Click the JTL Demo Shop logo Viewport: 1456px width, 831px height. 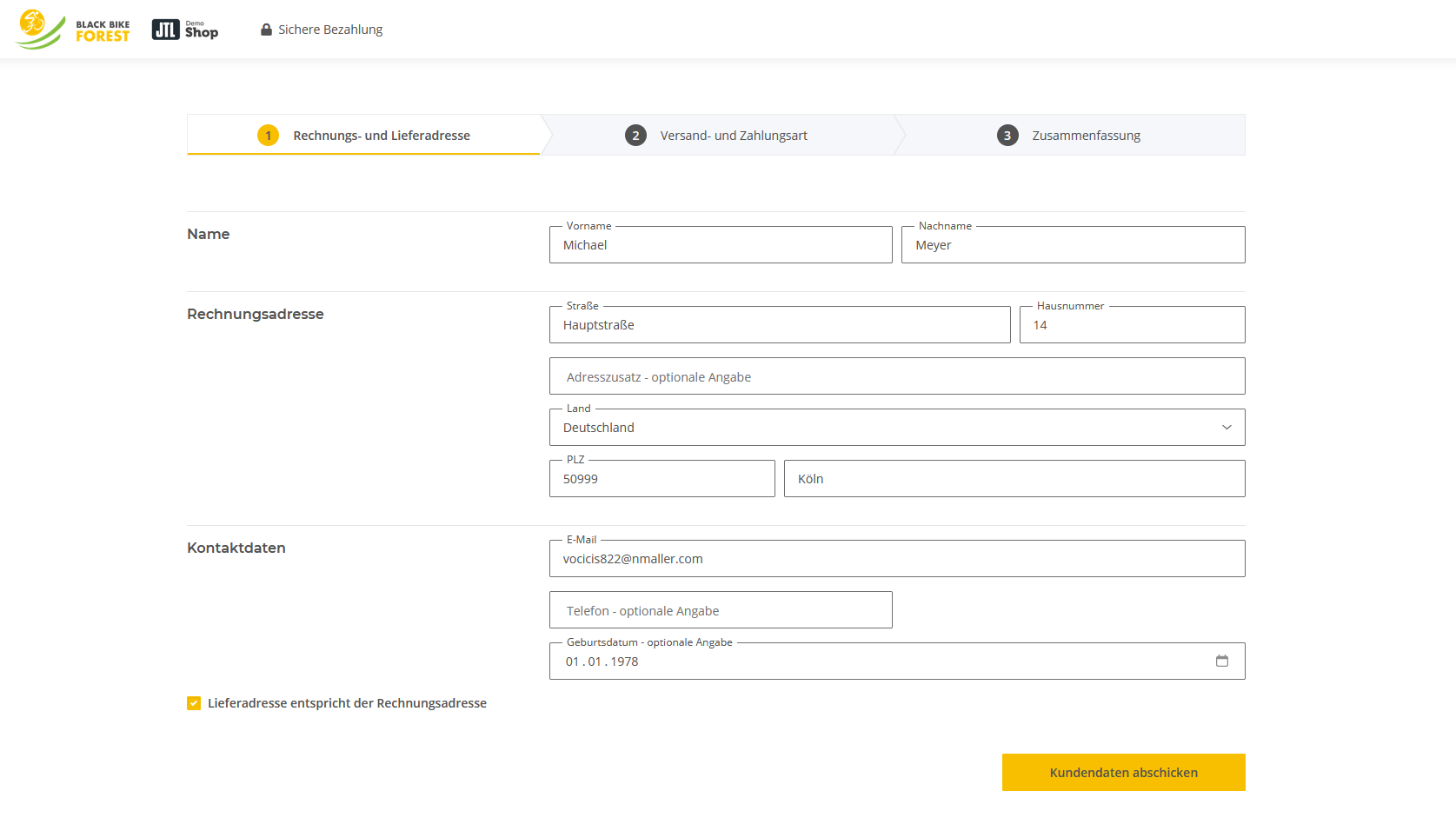184,30
